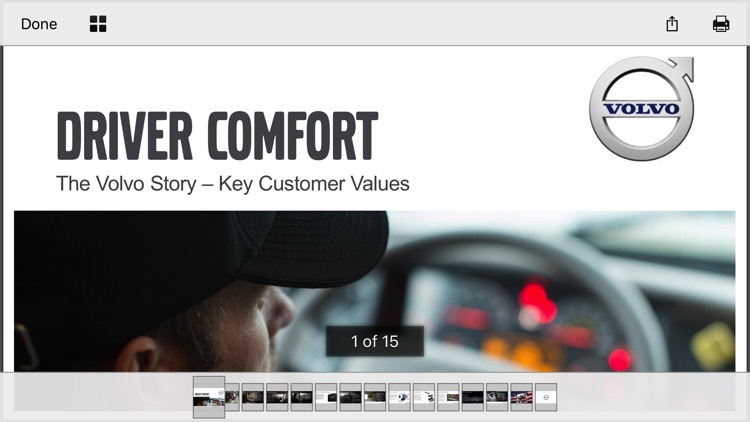750x422 pixels.
Task: Tap the printer icon
Action: point(721,23)
